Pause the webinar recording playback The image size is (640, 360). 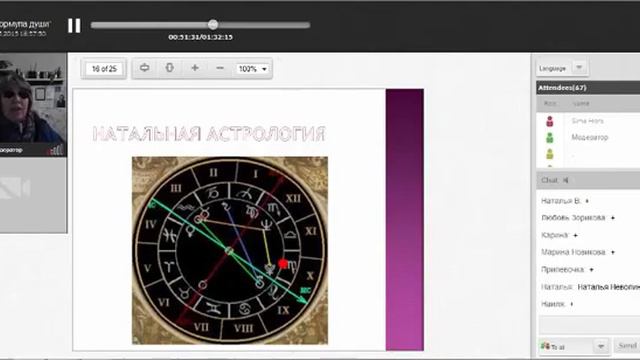tap(74, 25)
